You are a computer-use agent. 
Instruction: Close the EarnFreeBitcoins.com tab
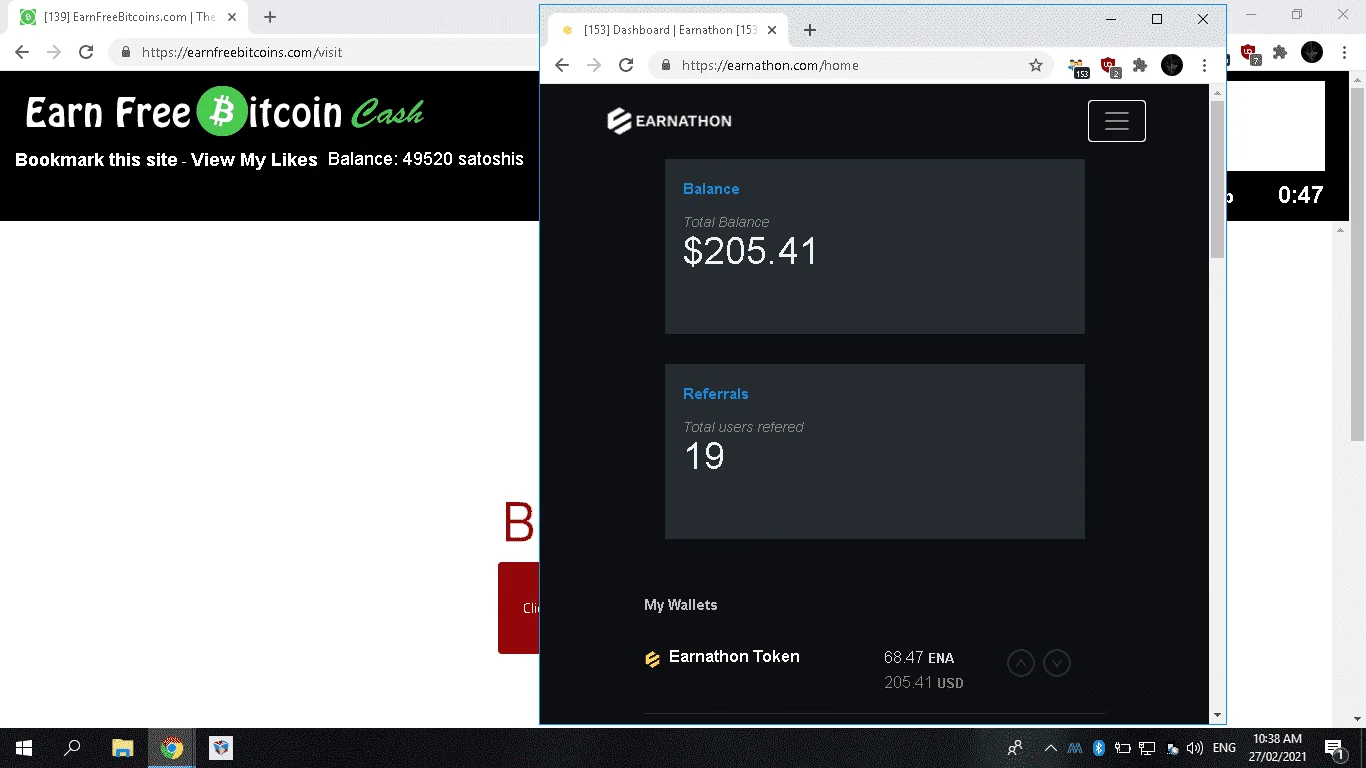coord(233,17)
